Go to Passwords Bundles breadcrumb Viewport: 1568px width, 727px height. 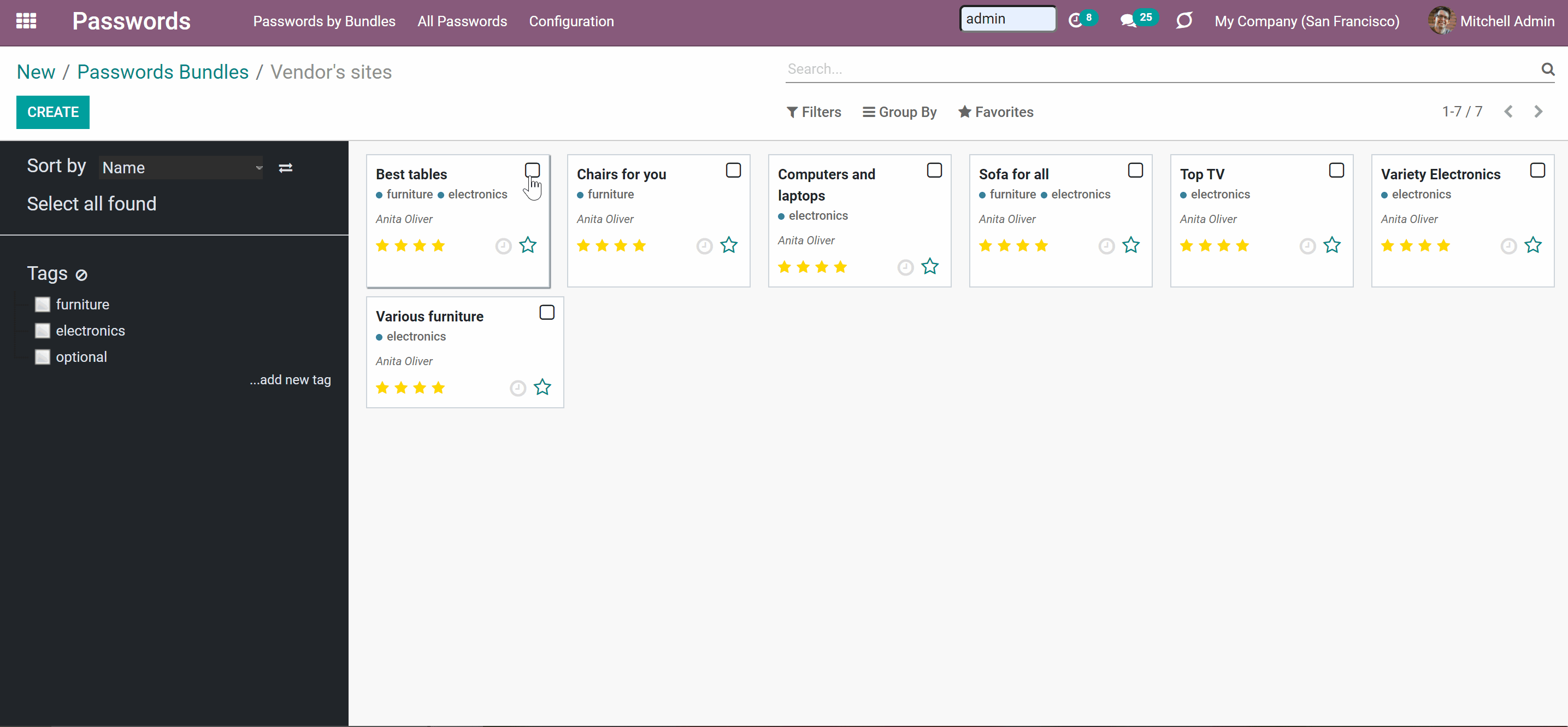(x=162, y=72)
